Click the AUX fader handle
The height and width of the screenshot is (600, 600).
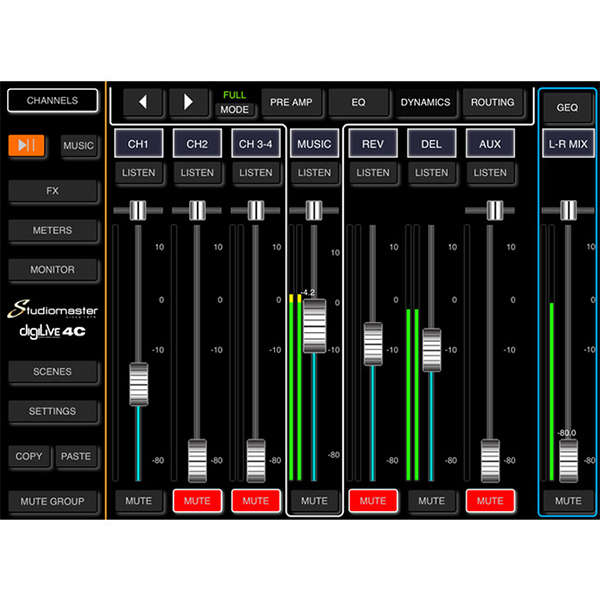pyautogui.click(x=490, y=461)
